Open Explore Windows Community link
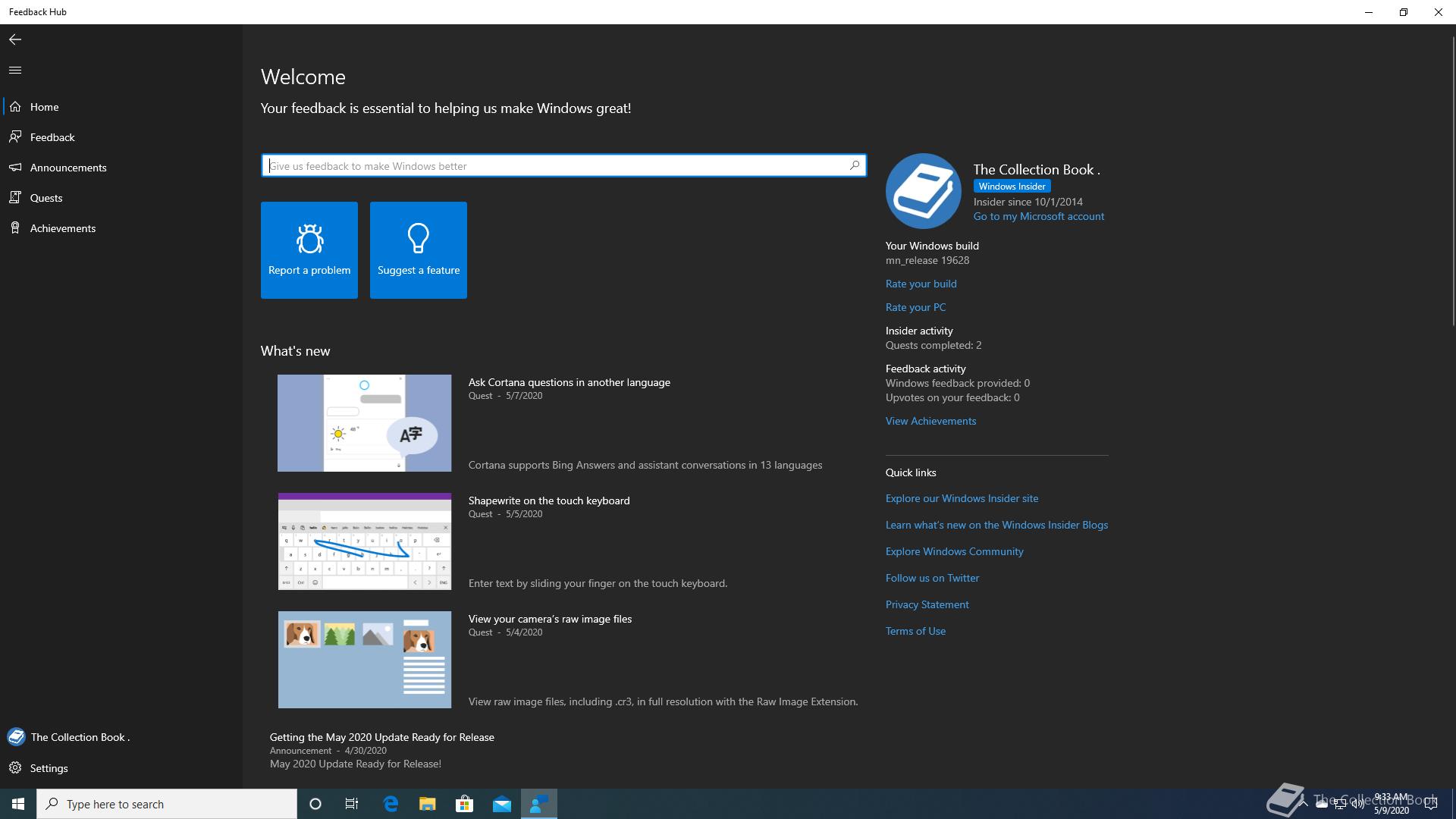 (954, 551)
